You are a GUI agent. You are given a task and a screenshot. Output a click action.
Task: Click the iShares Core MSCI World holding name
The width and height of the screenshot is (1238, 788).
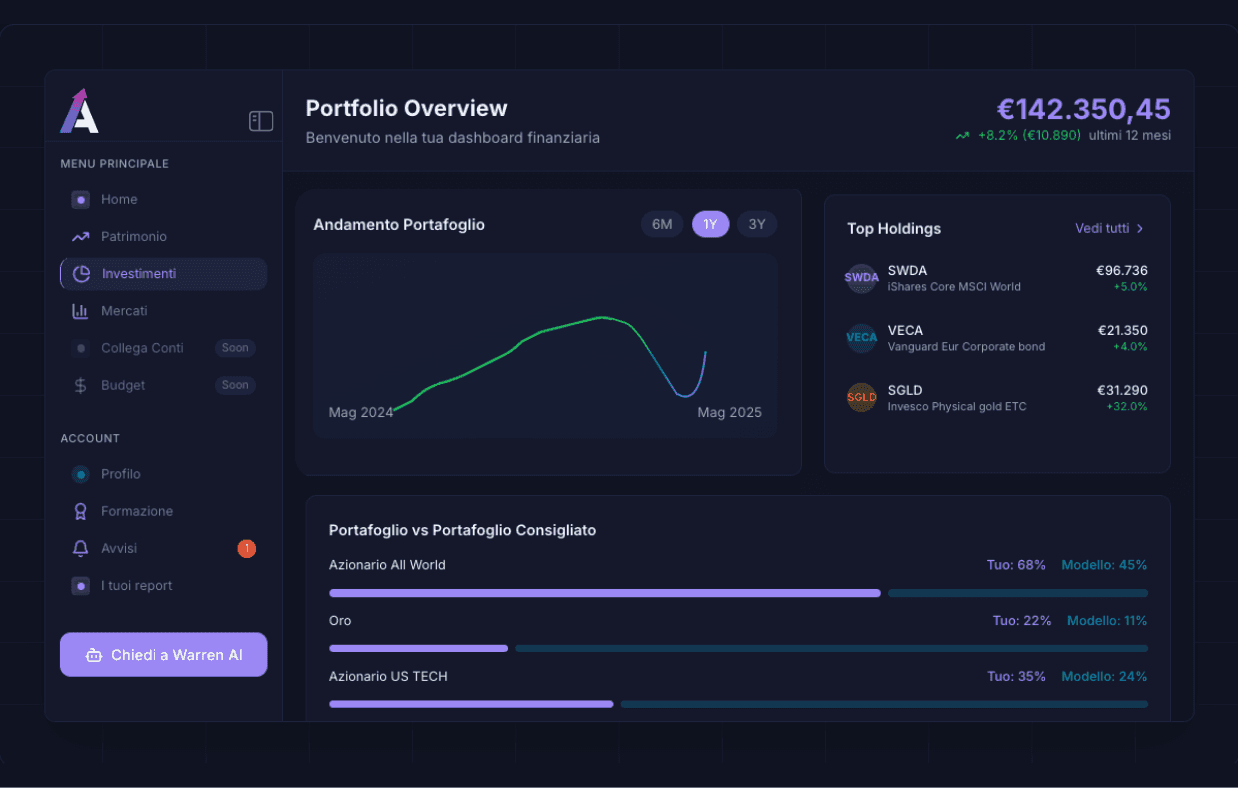tap(954, 287)
